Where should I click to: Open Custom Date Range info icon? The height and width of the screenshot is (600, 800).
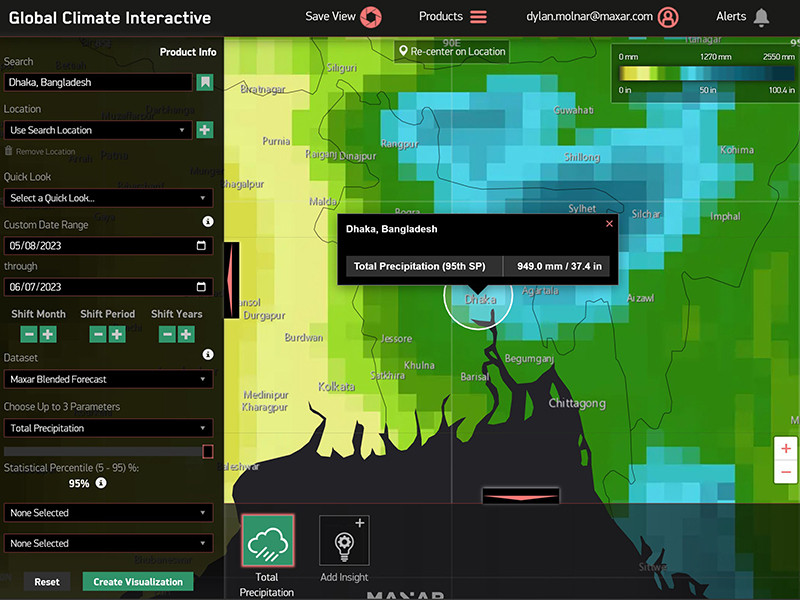[208, 221]
